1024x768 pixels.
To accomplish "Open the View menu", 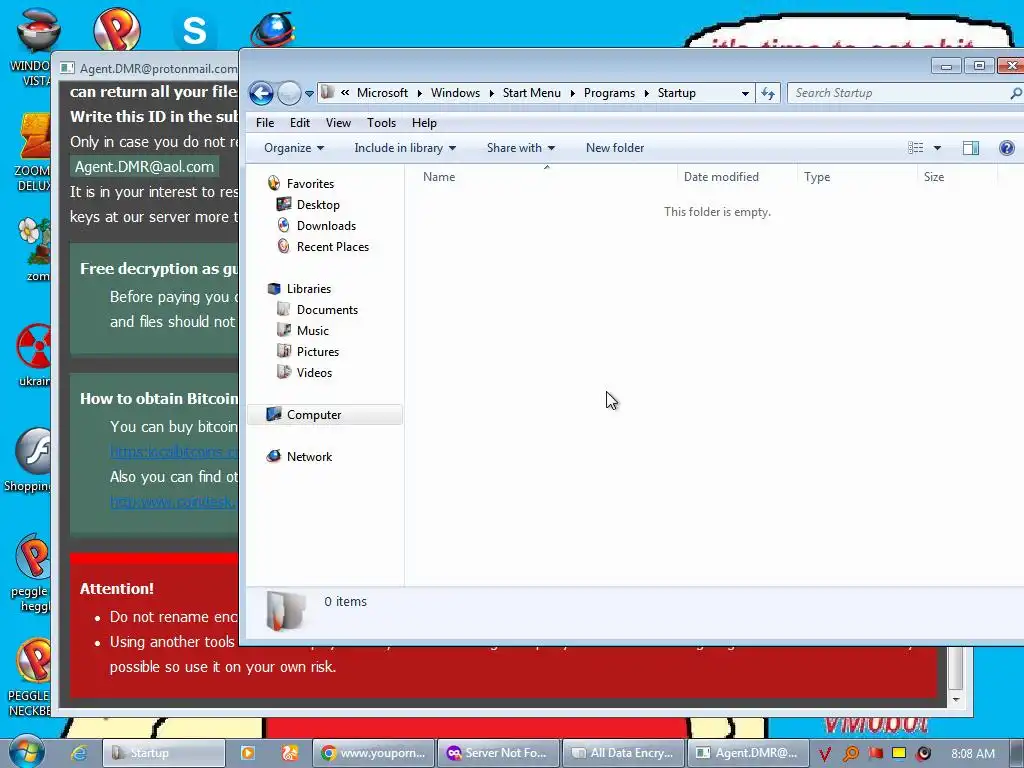I will (x=338, y=123).
